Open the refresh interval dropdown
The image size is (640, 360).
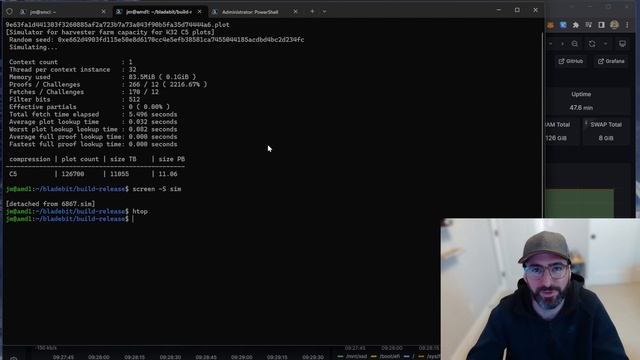click(606, 44)
